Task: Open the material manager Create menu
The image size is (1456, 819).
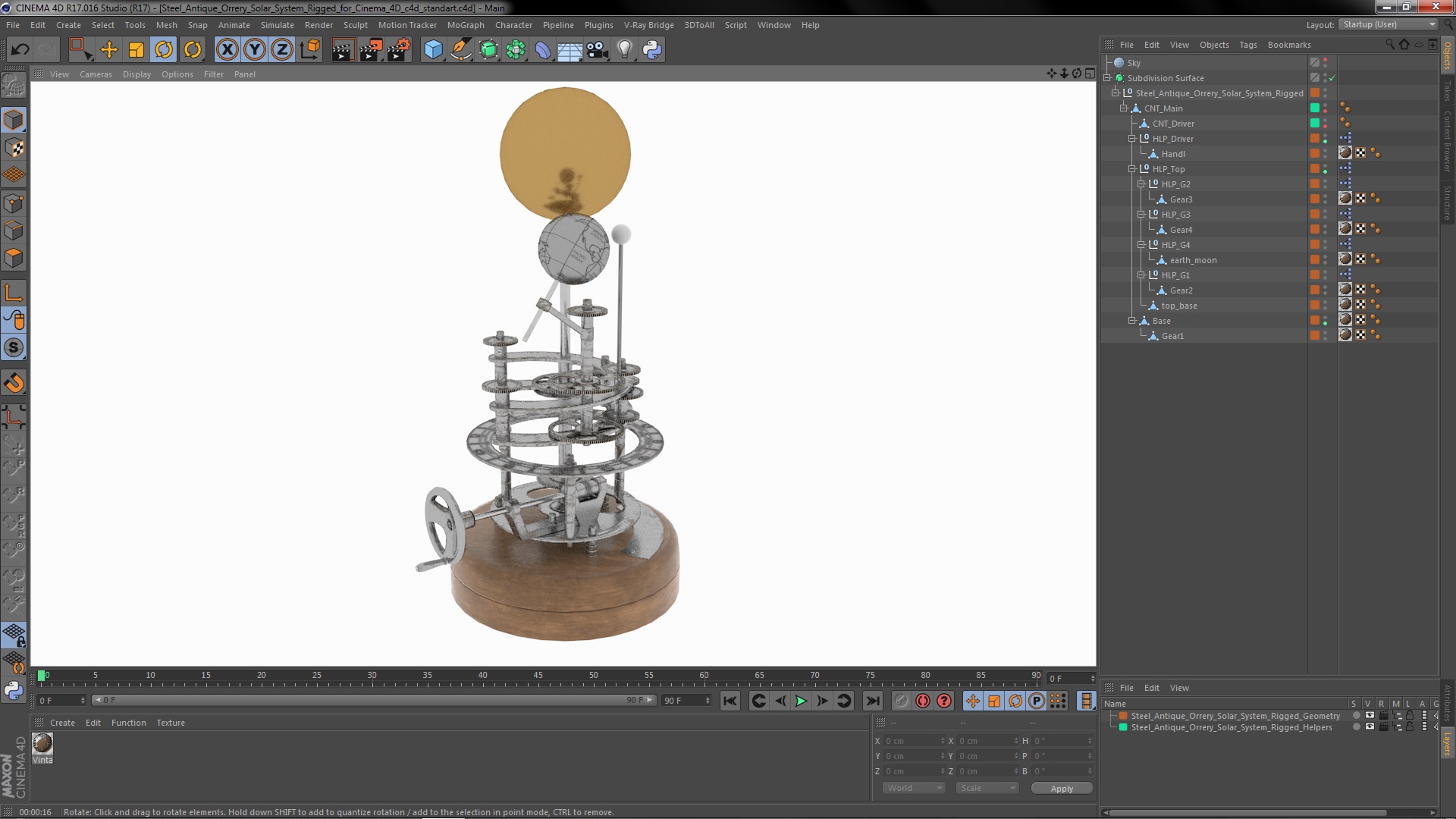Action: click(62, 723)
